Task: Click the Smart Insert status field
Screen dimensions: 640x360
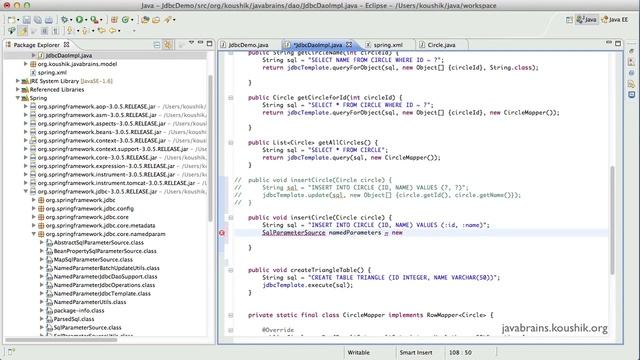Action: 416,352
